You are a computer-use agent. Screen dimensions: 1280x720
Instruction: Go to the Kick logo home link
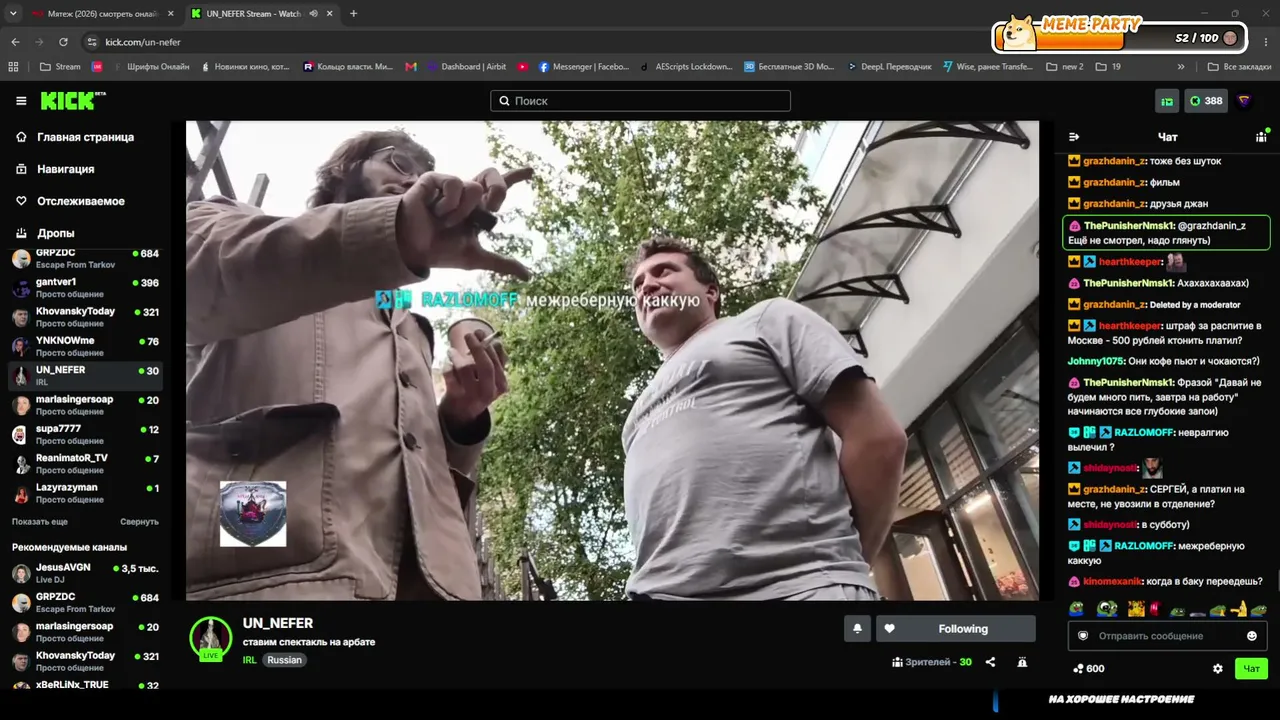[x=72, y=101]
